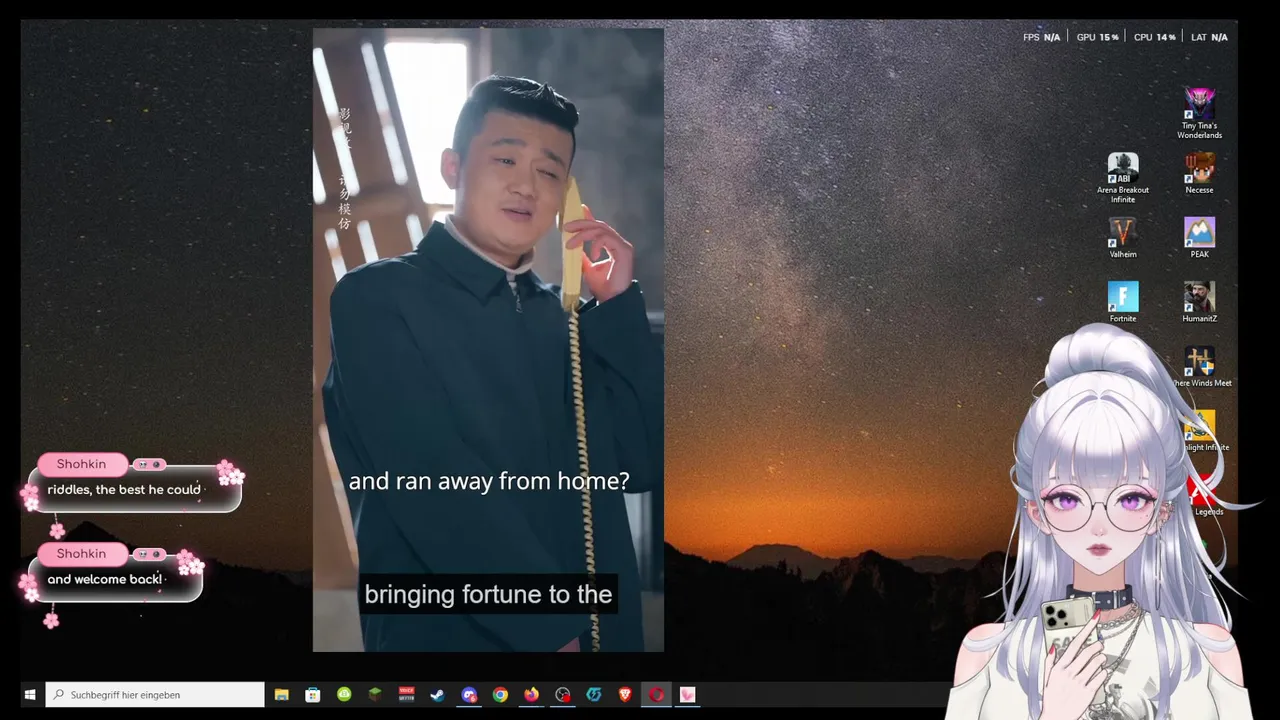Click 'bringing fortune to the' caption
The width and height of the screenshot is (1280, 720).
tap(488, 595)
